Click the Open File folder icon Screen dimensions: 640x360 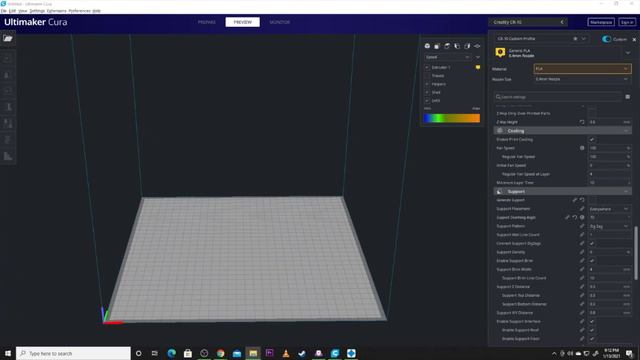pyautogui.click(x=8, y=38)
